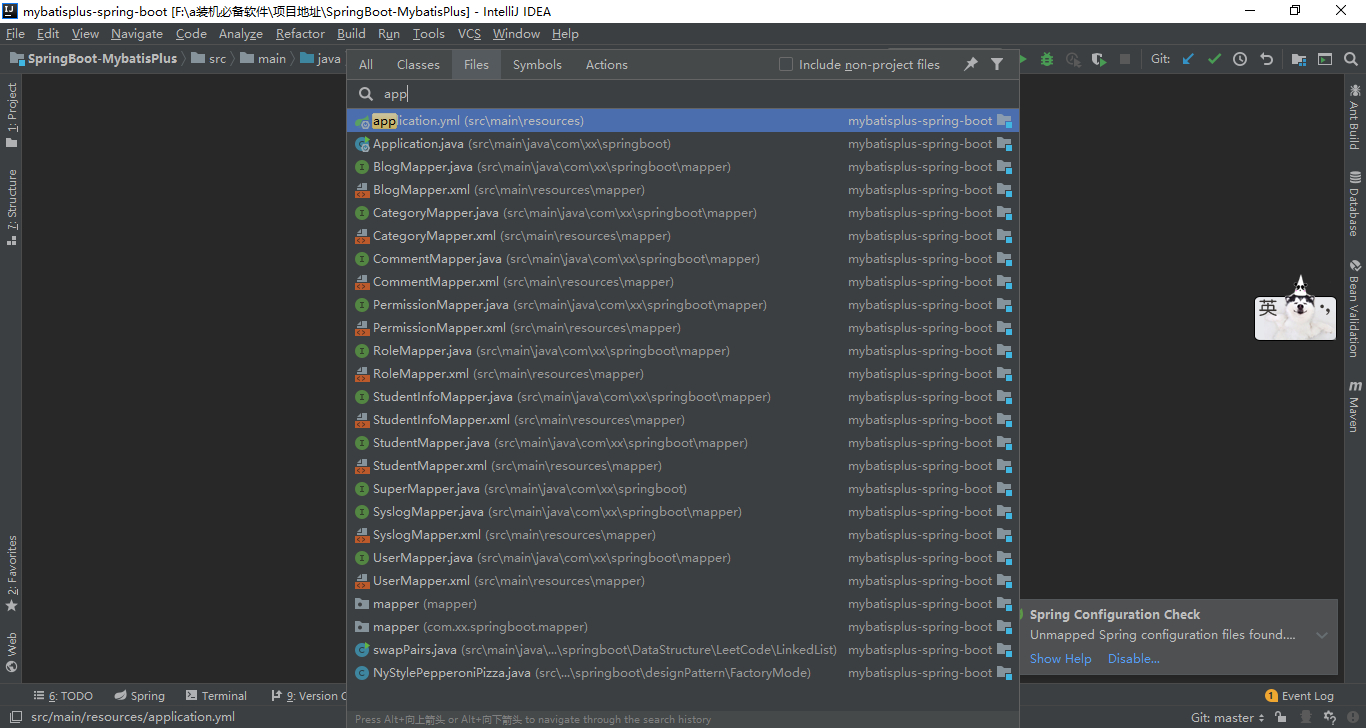Select swapPairs.java search result
This screenshot has height=728, width=1366.
click(683, 650)
